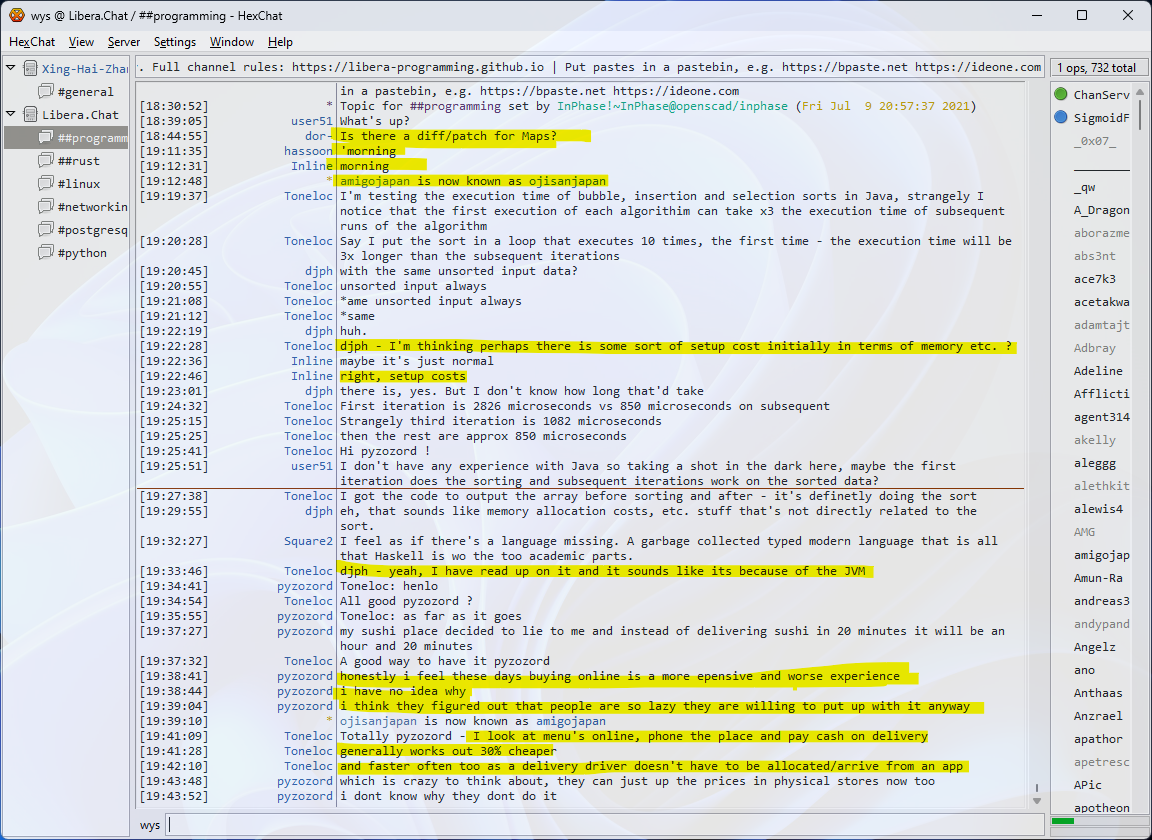Click the ##rust channel chat icon

(45, 161)
